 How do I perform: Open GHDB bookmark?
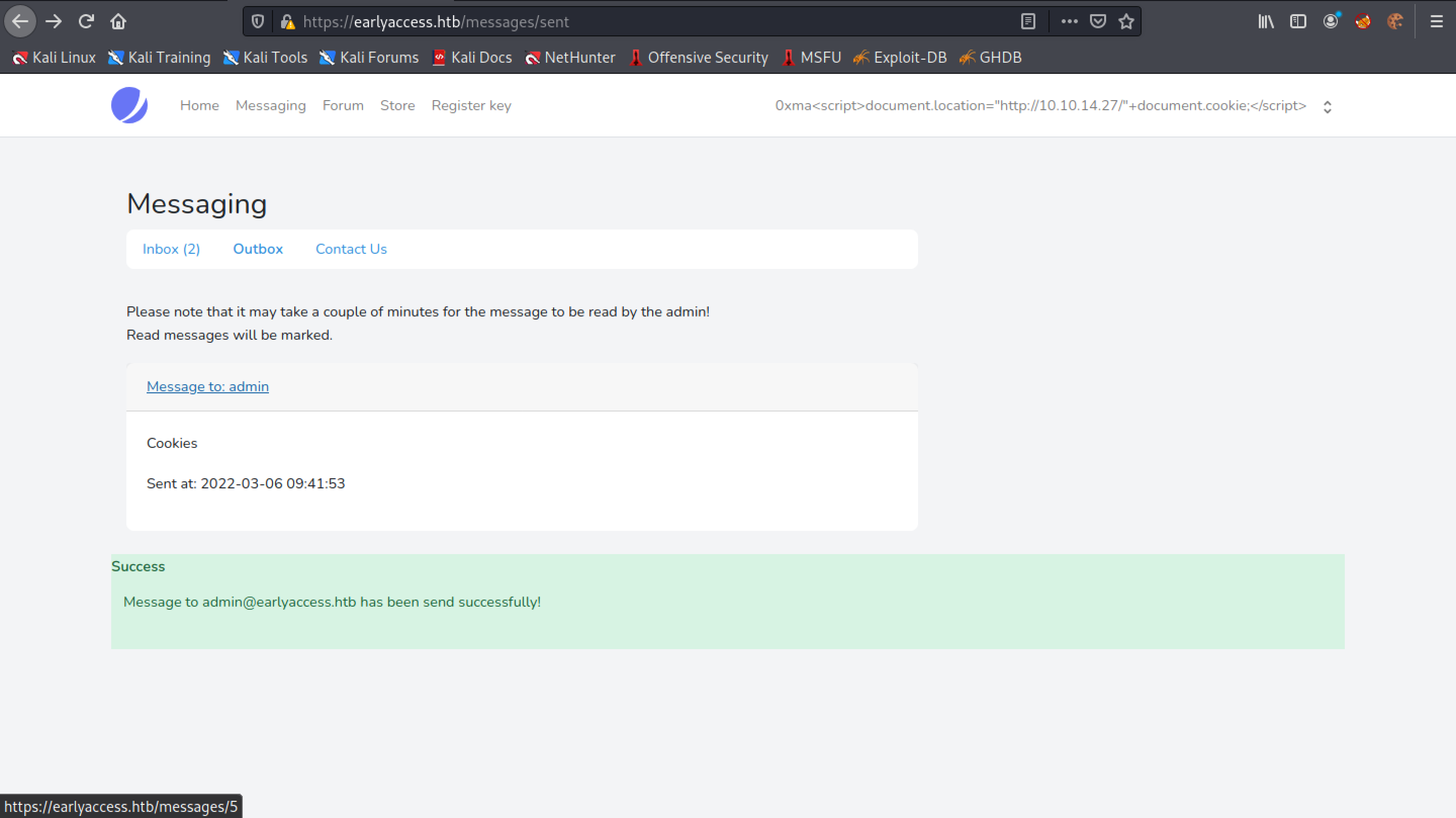pyautogui.click(x=990, y=58)
